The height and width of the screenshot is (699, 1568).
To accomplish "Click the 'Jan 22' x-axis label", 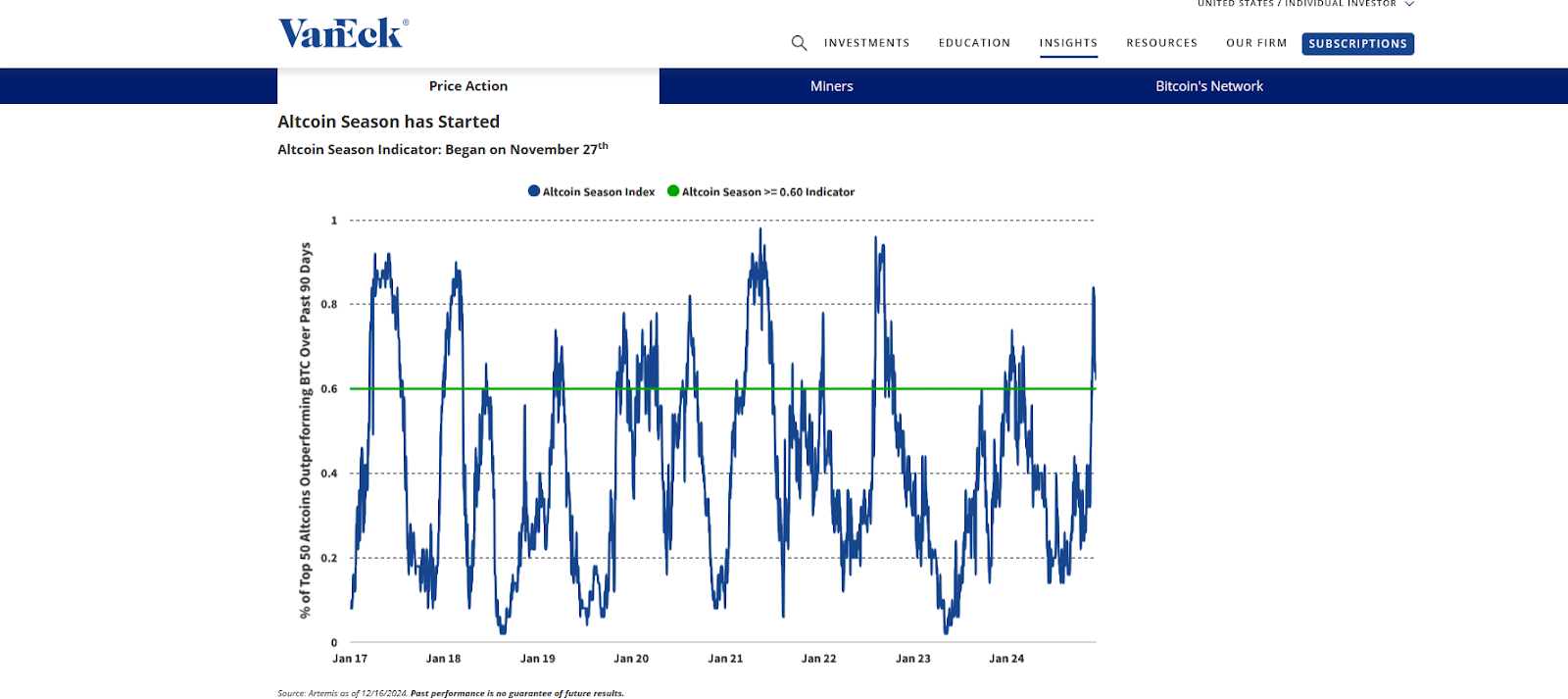I will click(x=819, y=659).
